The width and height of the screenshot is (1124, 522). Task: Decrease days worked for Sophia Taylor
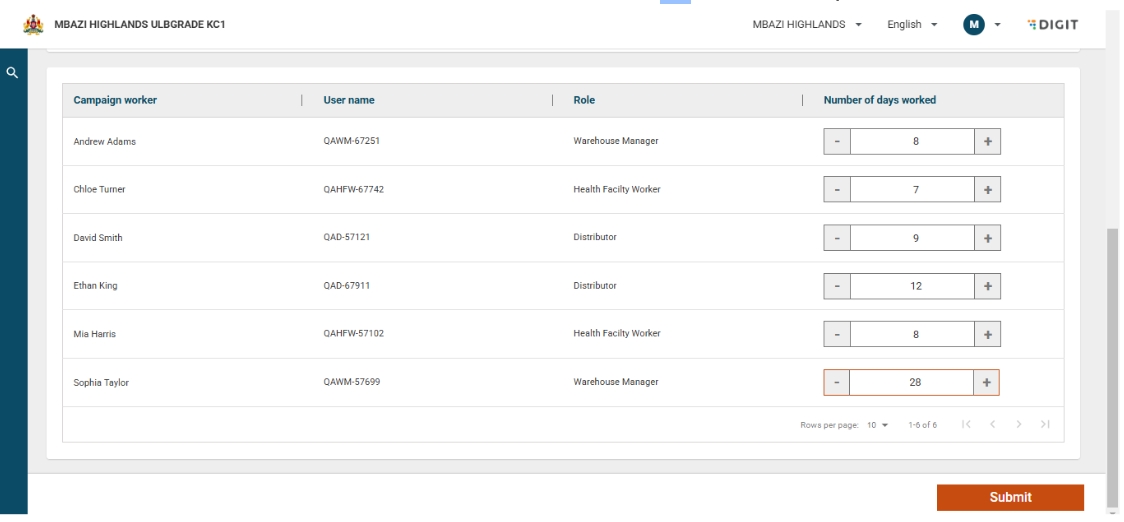tap(837, 382)
